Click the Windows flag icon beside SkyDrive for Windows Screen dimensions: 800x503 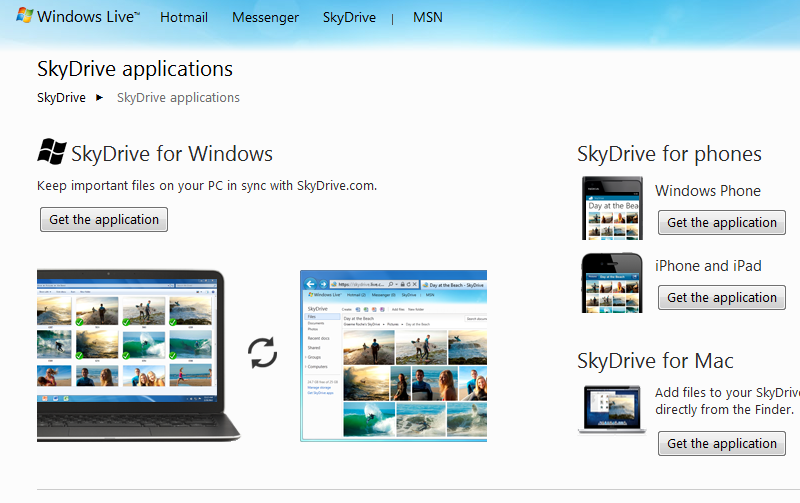click(x=52, y=152)
